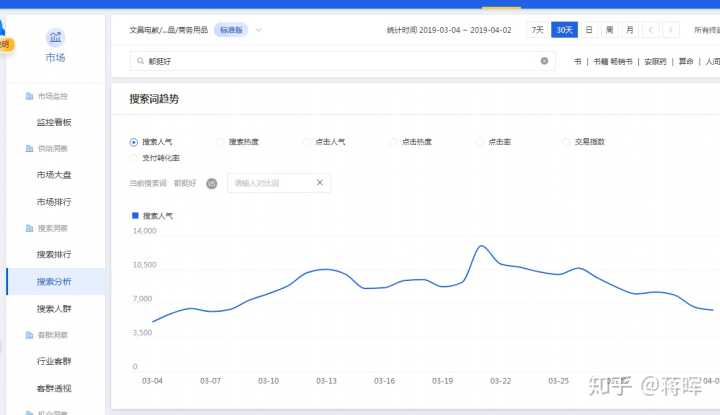This screenshot has height=415, width=720.
Task: Click the compare keyword input field
Action: (x=270, y=183)
